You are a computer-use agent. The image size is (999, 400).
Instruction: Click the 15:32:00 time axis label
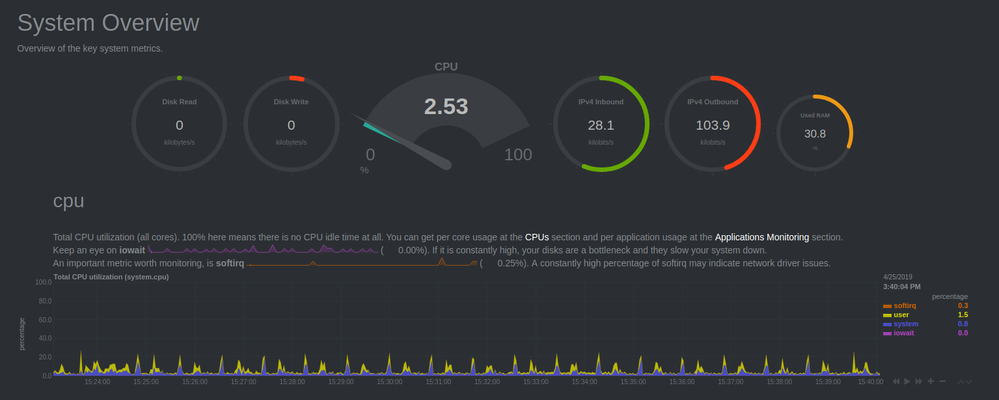tap(487, 382)
